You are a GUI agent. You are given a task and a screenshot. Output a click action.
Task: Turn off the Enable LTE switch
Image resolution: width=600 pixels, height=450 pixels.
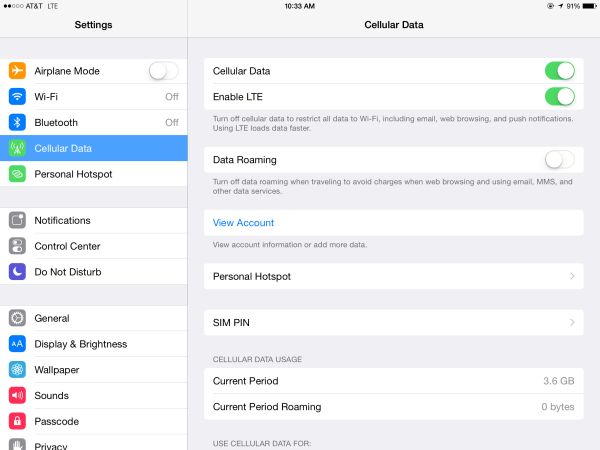point(559,97)
